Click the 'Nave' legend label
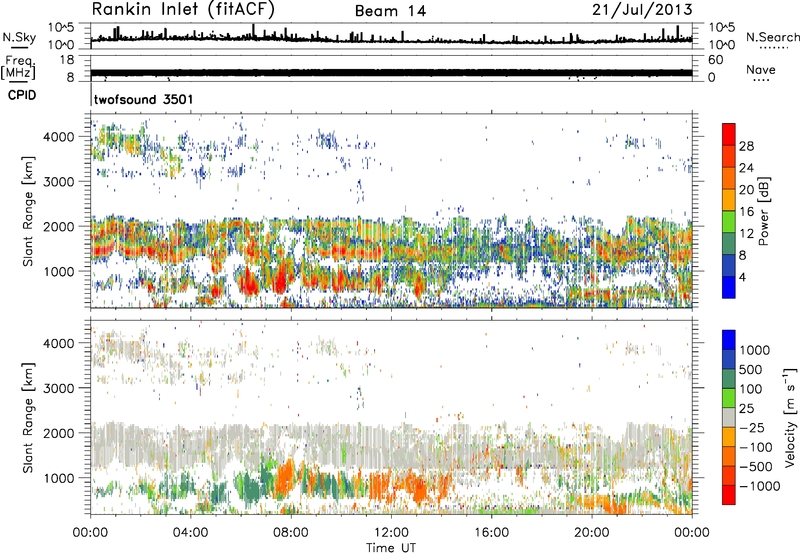800x554 pixels. coord(761,70)
